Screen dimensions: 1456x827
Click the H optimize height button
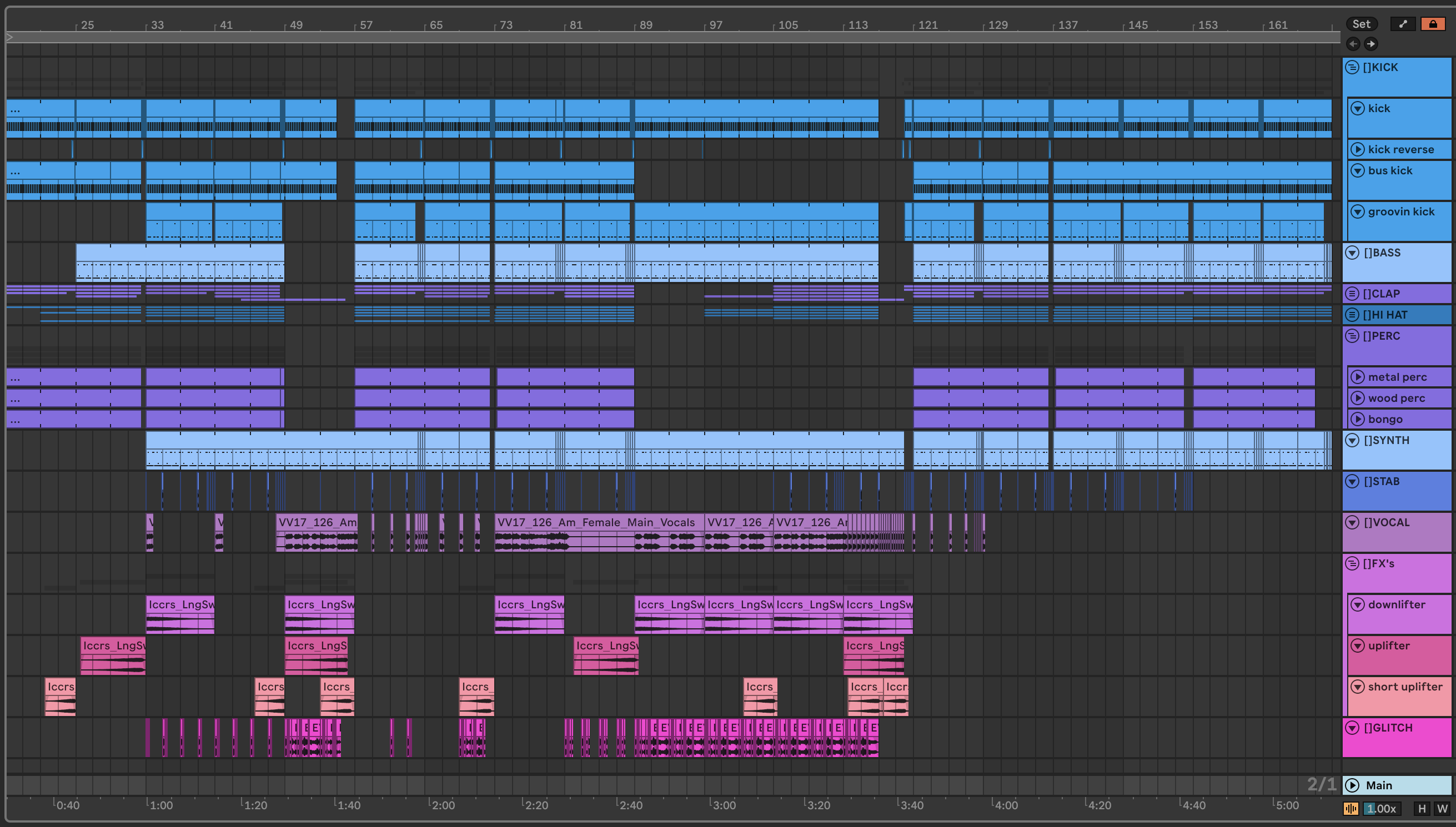(1422, 808)
